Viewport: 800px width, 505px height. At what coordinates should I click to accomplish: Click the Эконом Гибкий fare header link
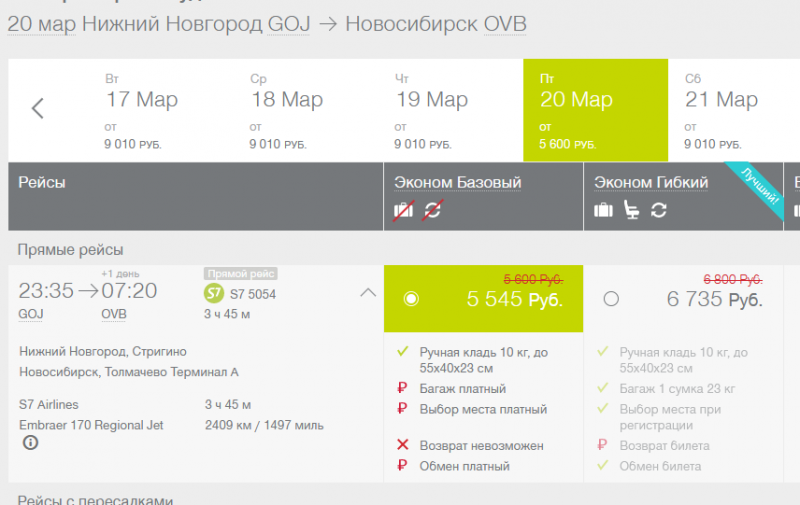click(651, 183)
